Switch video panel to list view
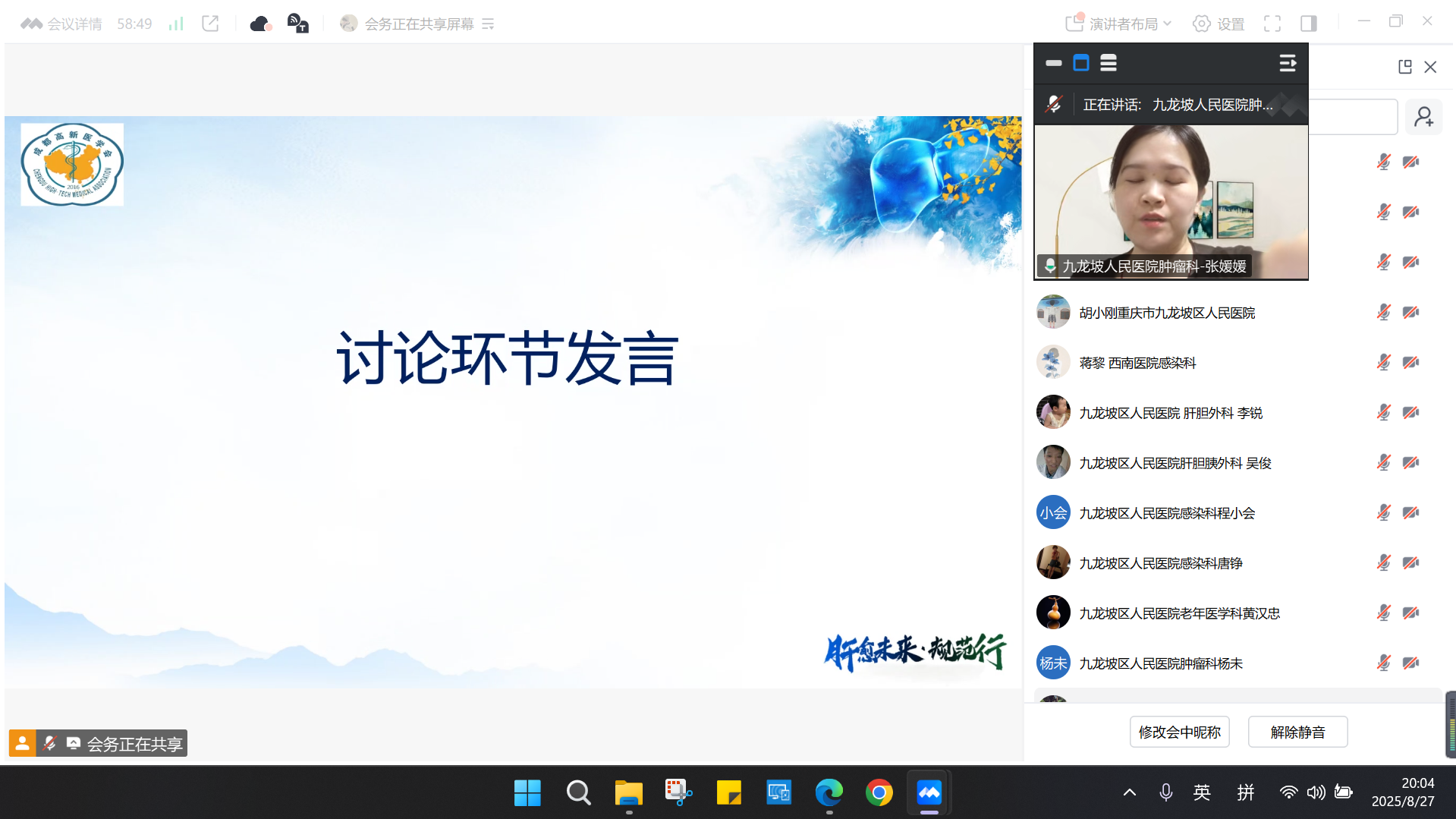Screen dimensions: 1456x819 1108,63
